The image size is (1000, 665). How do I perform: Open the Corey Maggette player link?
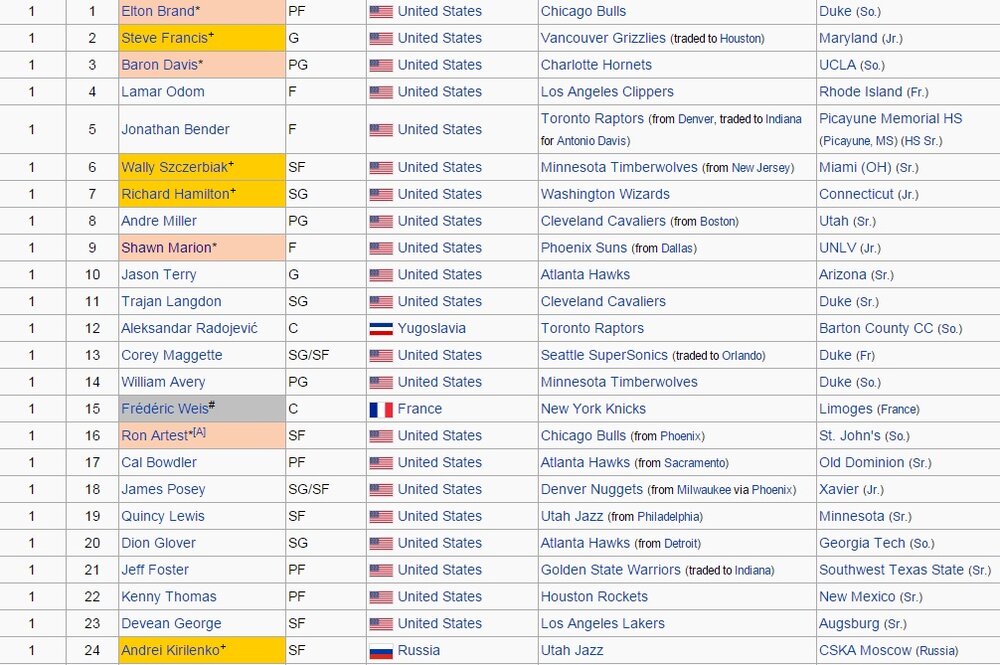coord(172,354)
